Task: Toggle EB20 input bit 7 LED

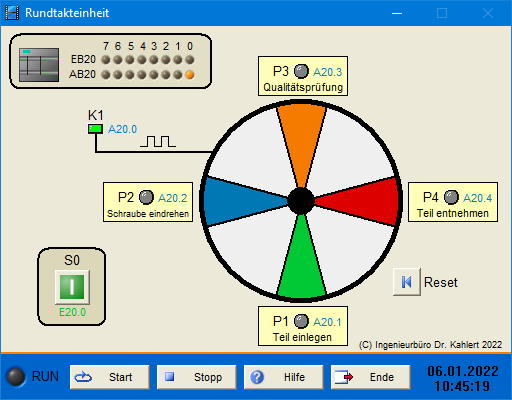Action: point(106,60)
